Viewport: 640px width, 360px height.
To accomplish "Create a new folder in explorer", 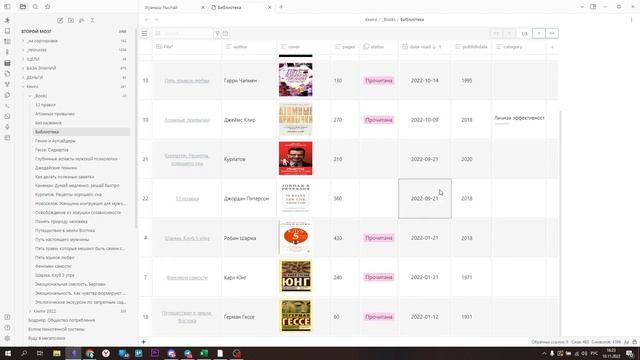I will [71, 20].
